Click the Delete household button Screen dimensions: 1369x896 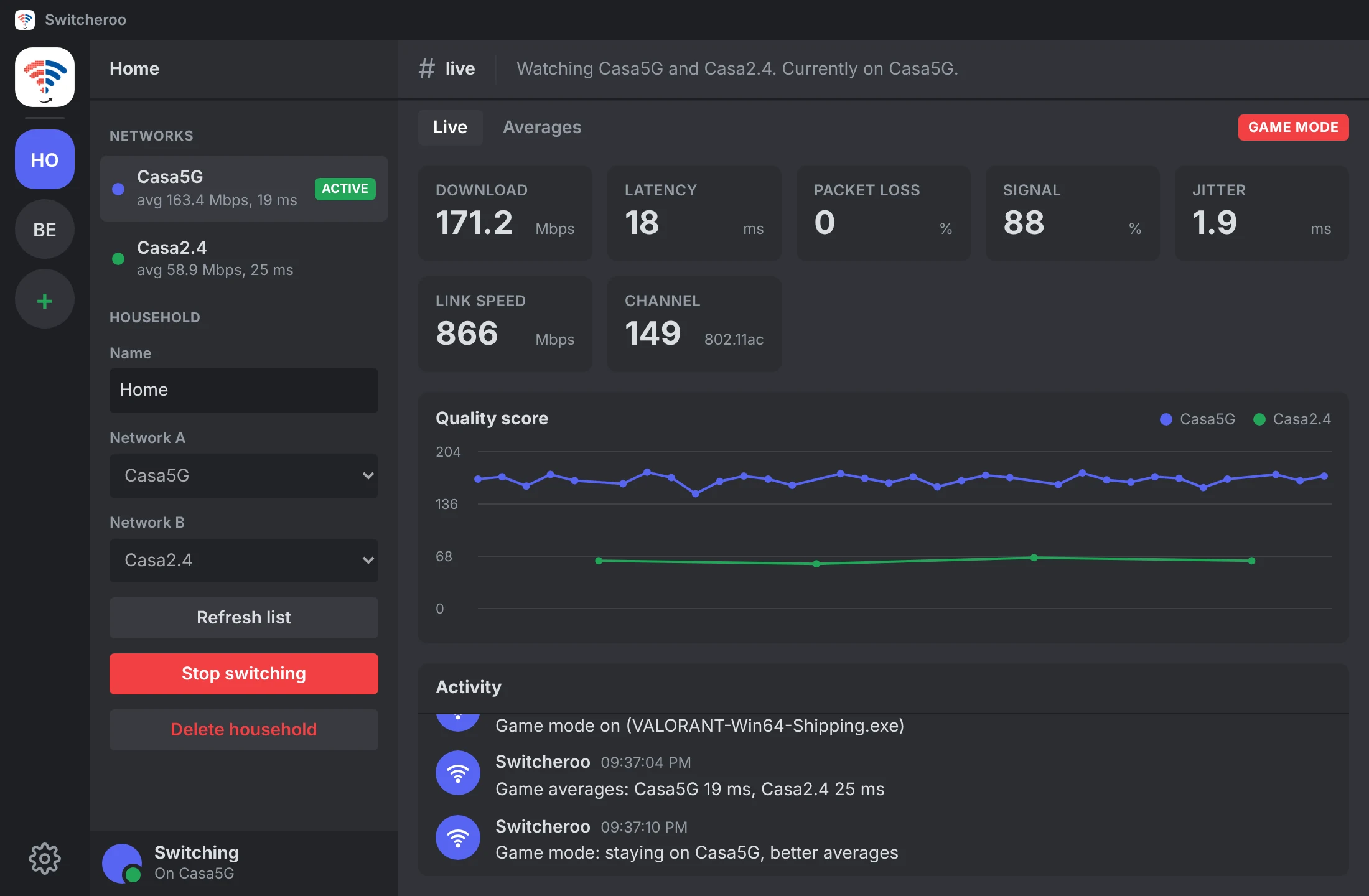pyautogui.click(x=244, y=730)
